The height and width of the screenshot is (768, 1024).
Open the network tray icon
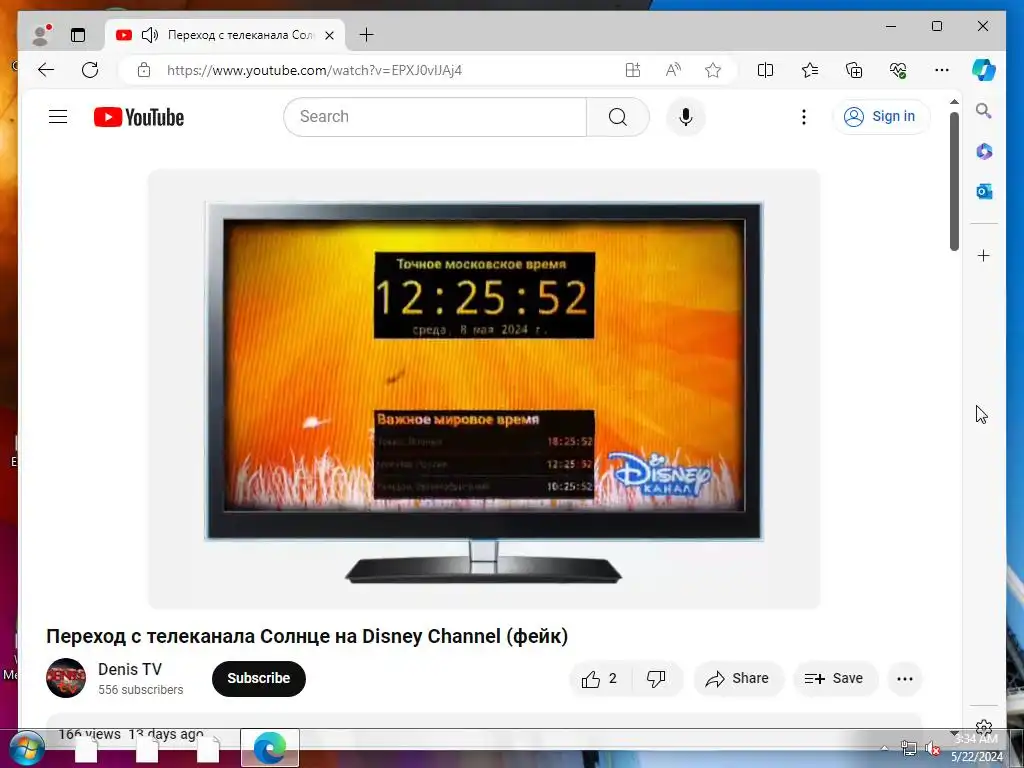click(x=908, y=748)
